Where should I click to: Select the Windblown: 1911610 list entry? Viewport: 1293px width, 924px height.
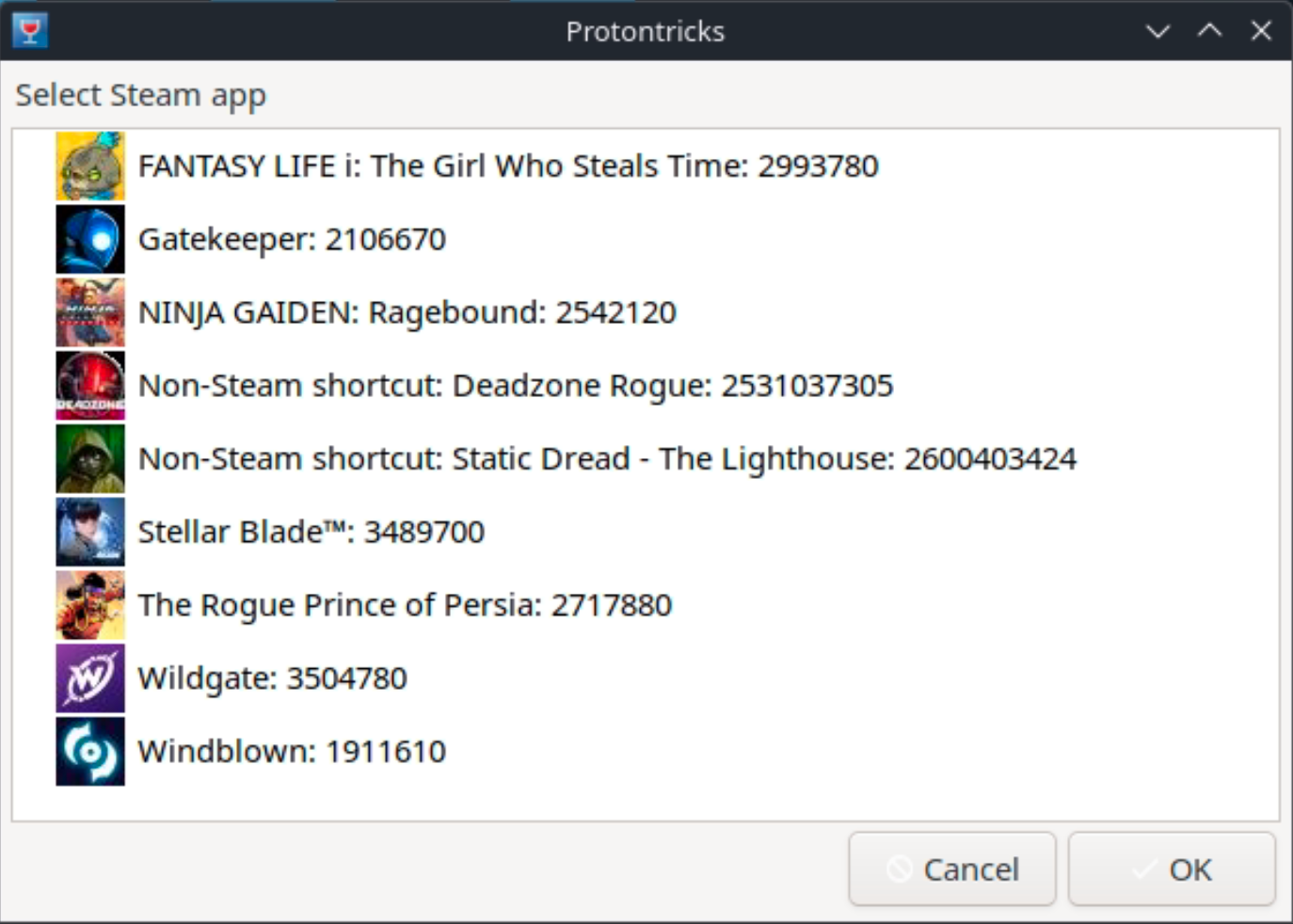(x=292, y=752)
